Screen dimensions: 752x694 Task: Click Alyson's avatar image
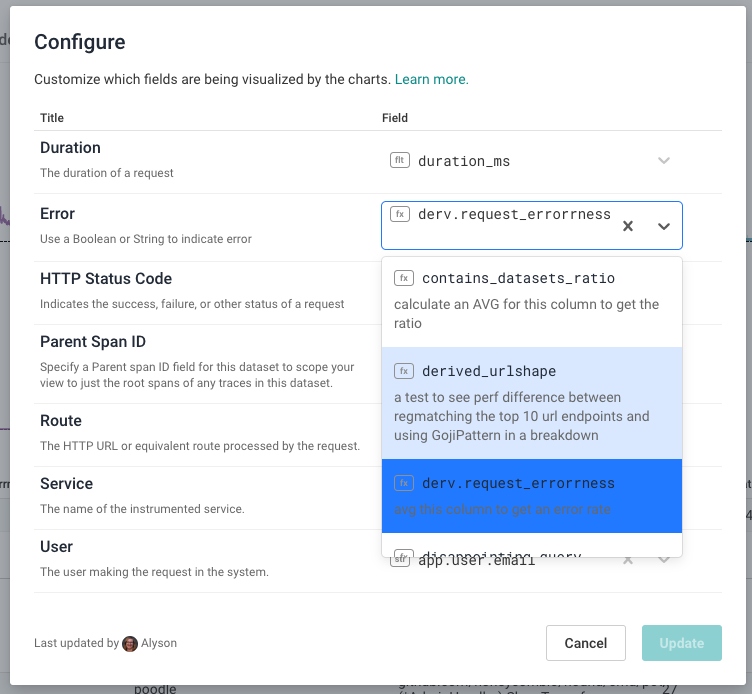(x=130, y=643)
